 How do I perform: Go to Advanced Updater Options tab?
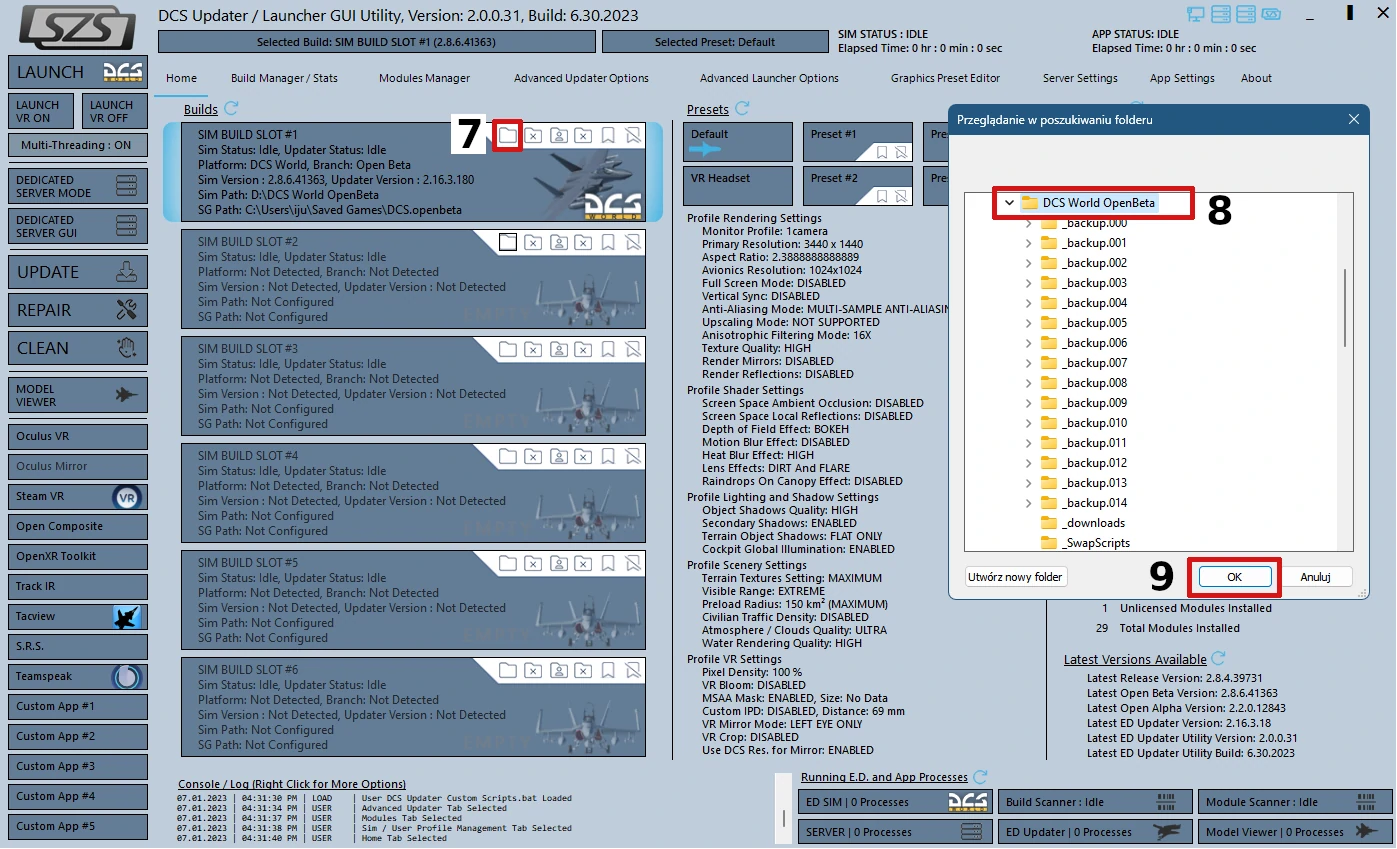tap(581, 78)
